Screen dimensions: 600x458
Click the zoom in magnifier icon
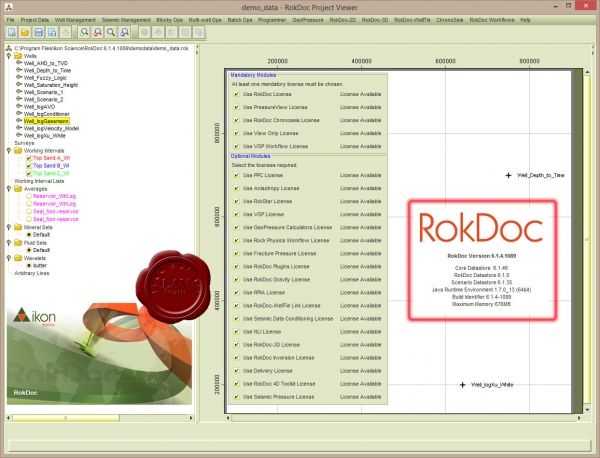[84, 33]
